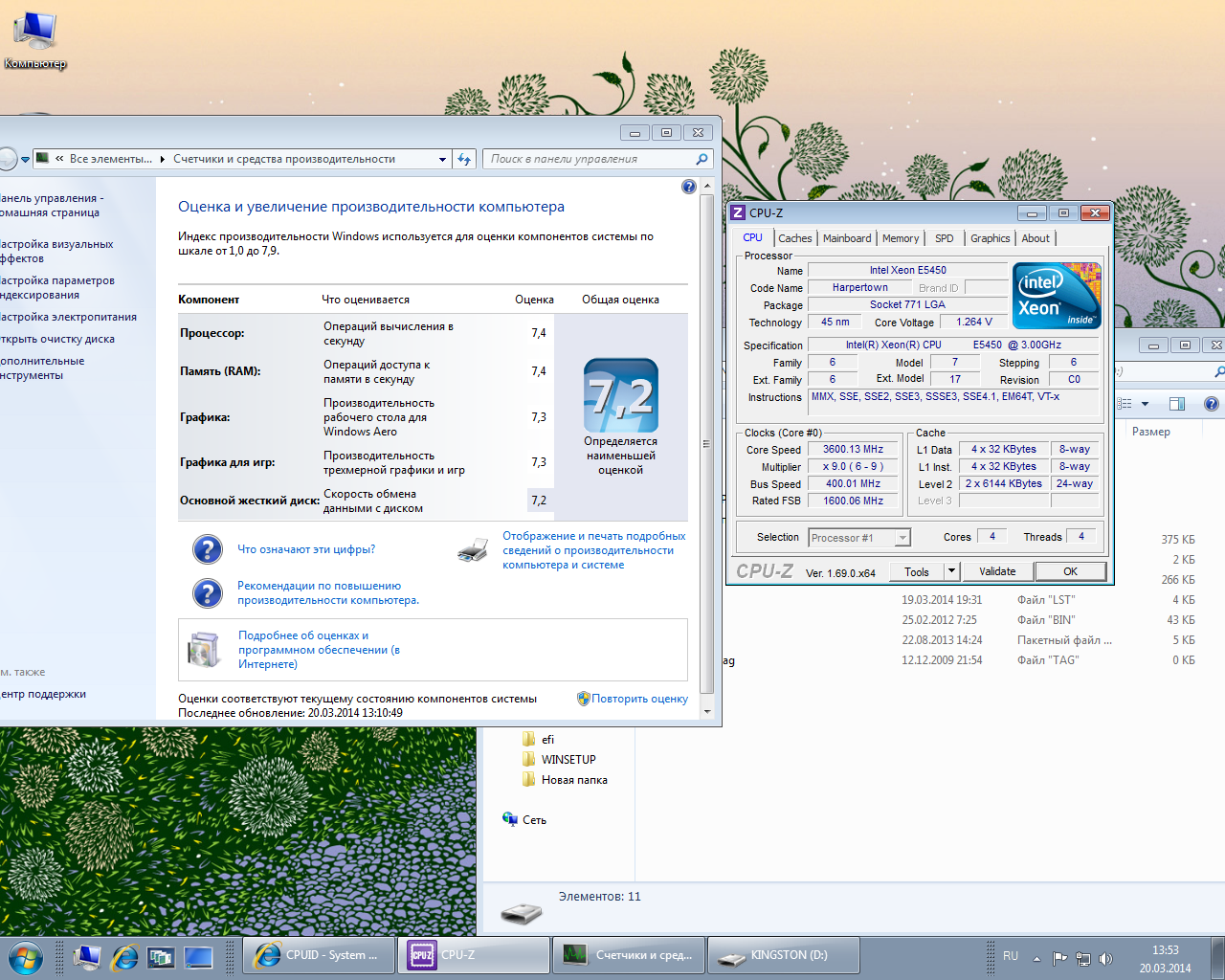Change view mode icon in Explorer window

(1125, 404)
